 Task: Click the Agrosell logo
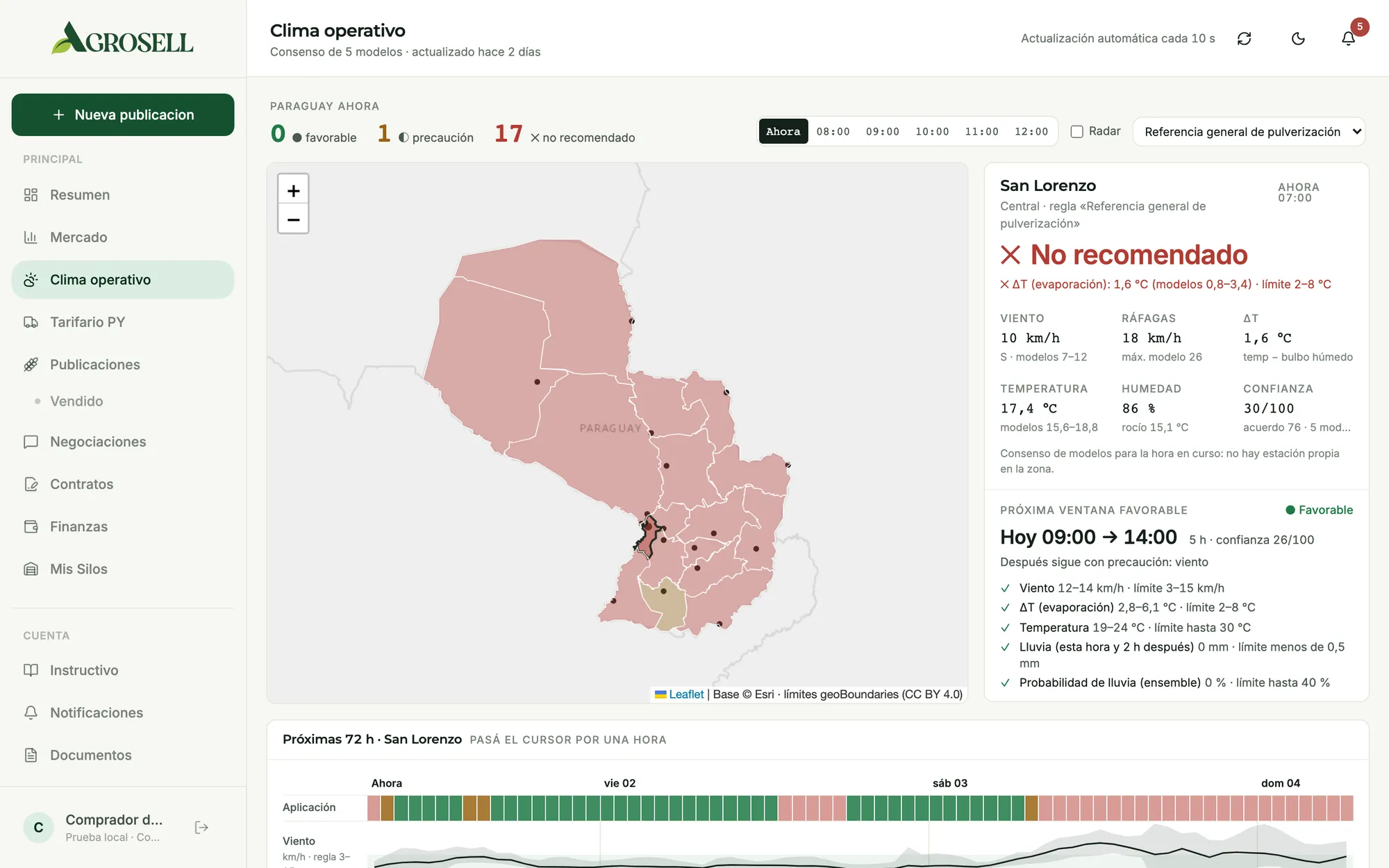pyautogui.click(x=123, y=38)
